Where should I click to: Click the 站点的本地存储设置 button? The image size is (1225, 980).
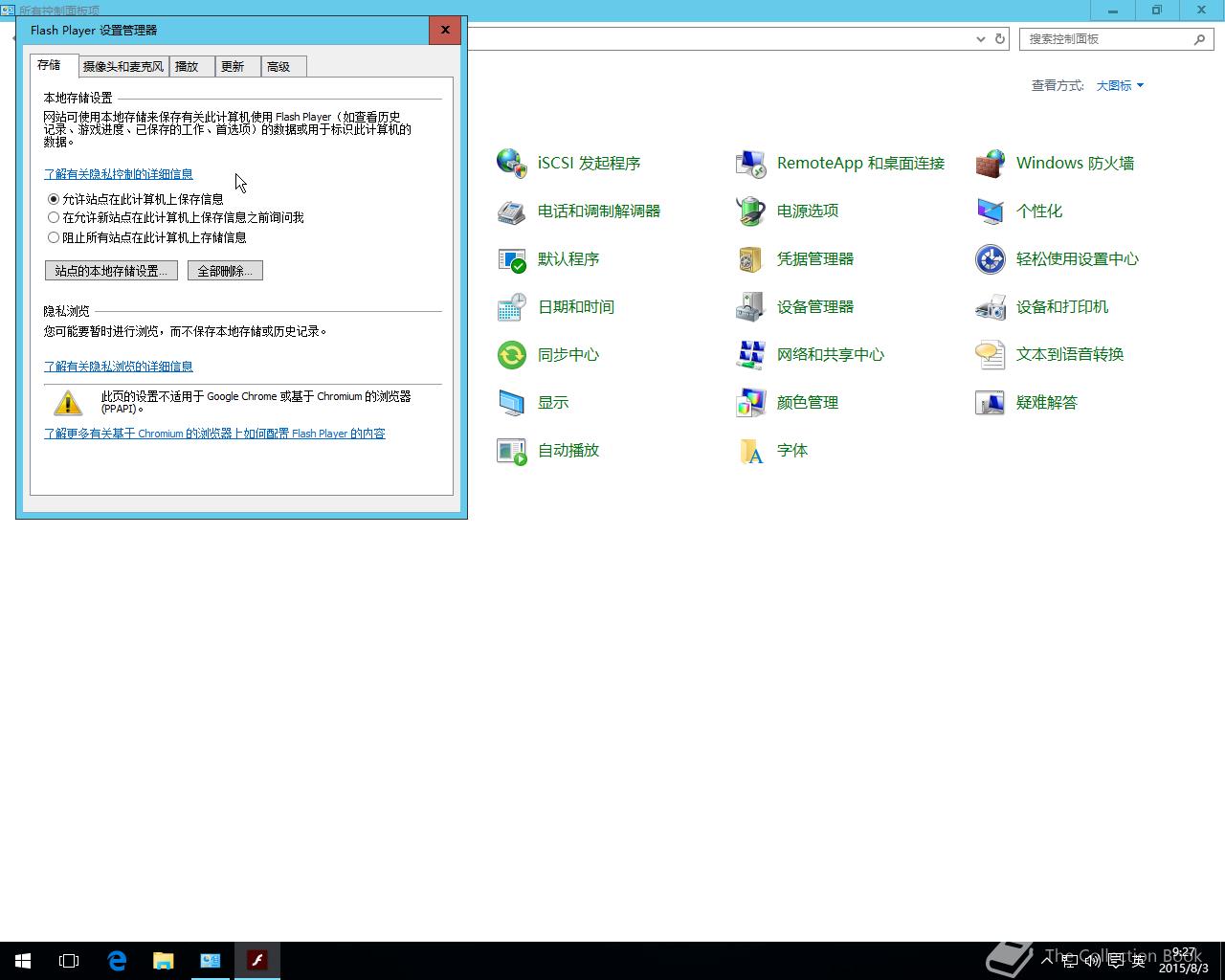point(111,271)
